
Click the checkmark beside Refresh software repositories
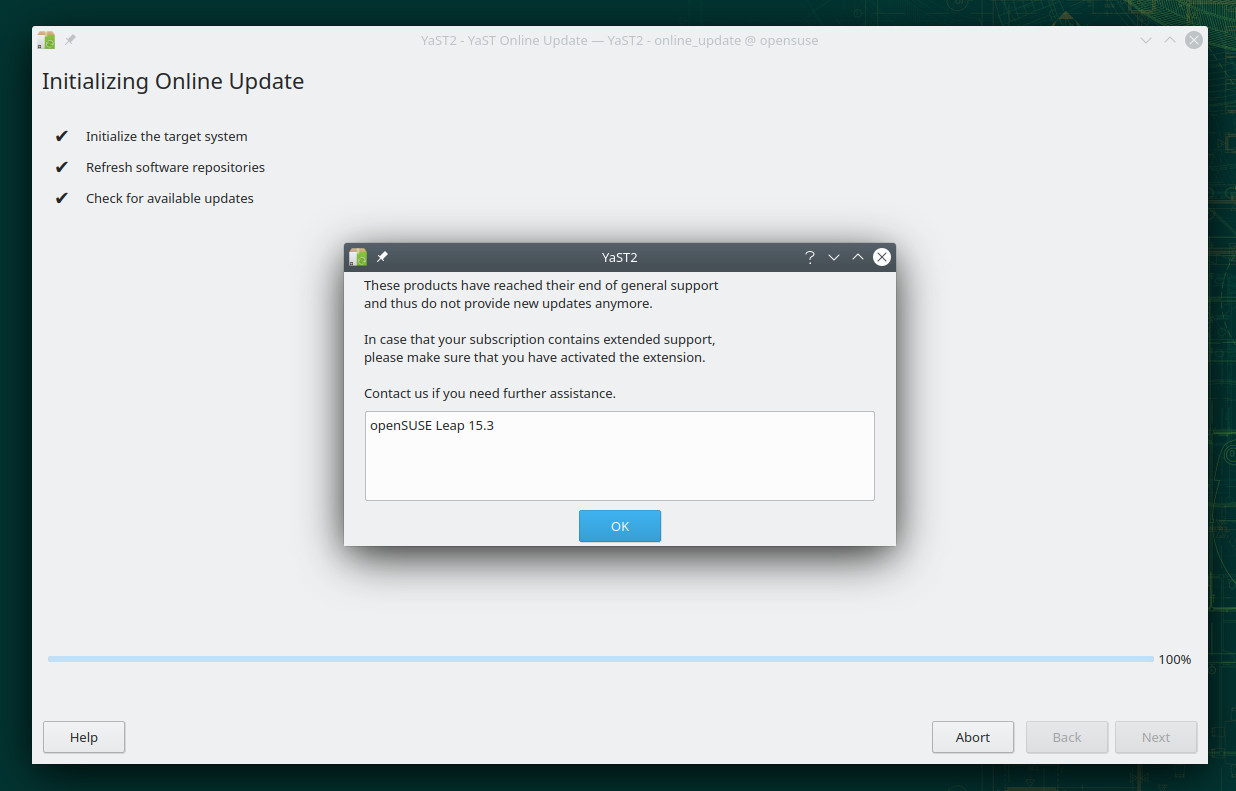tap(62, 167)
